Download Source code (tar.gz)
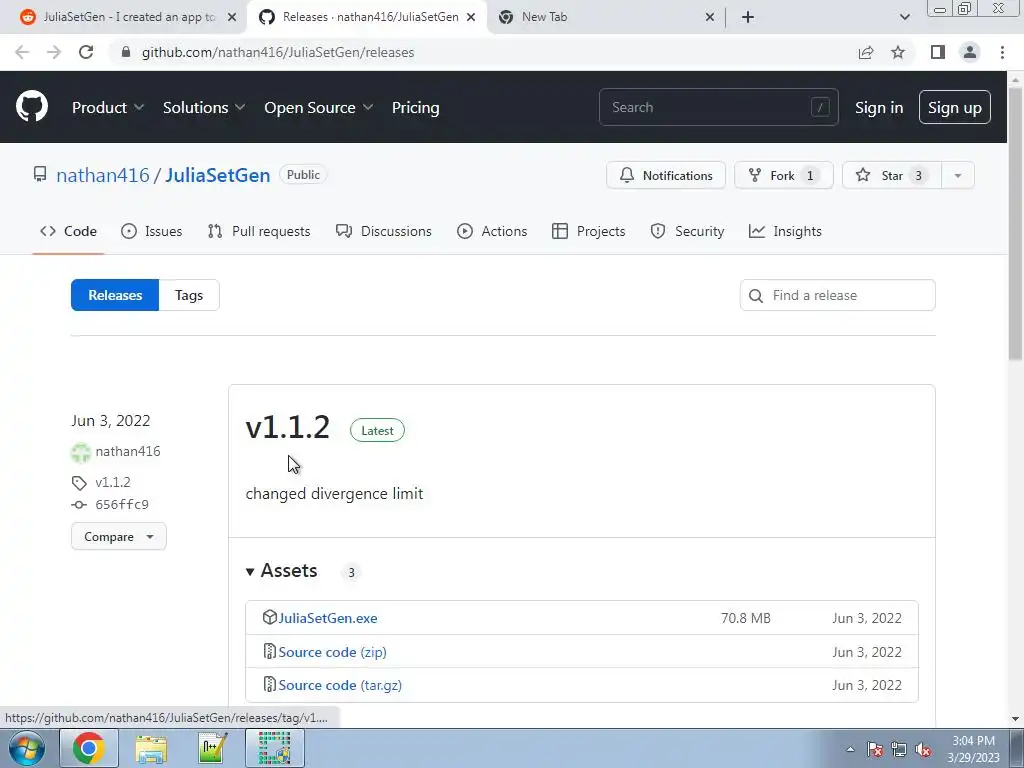The height and width of the screenshot is (768, 1024). point(340,685)
